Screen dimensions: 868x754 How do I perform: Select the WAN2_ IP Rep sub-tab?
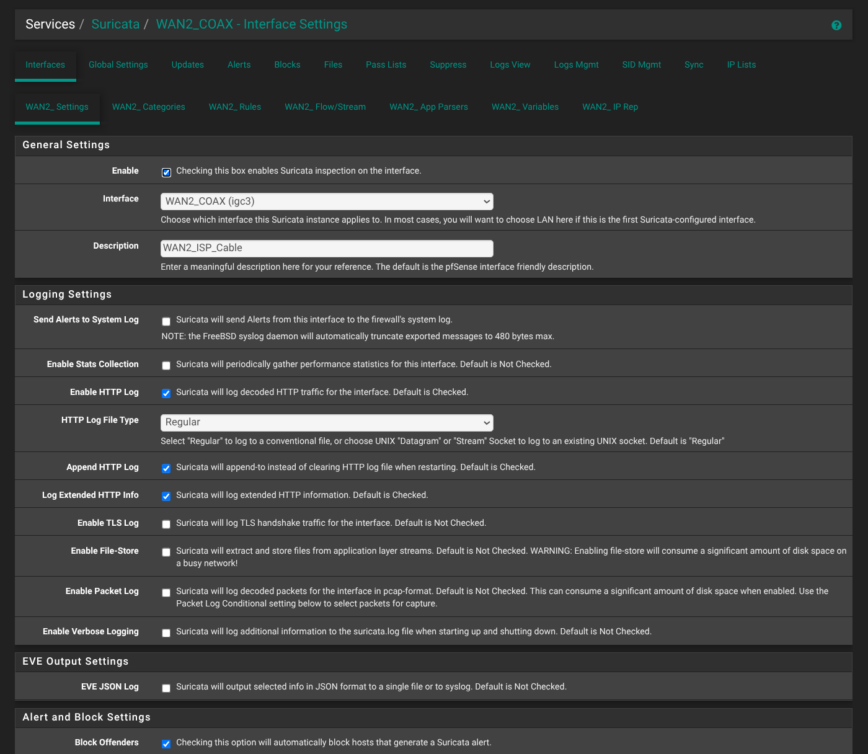point(610,107)
